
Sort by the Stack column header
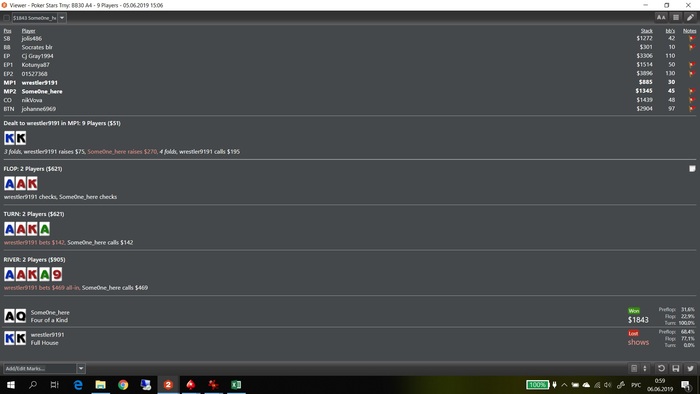(x=646, y=31)
